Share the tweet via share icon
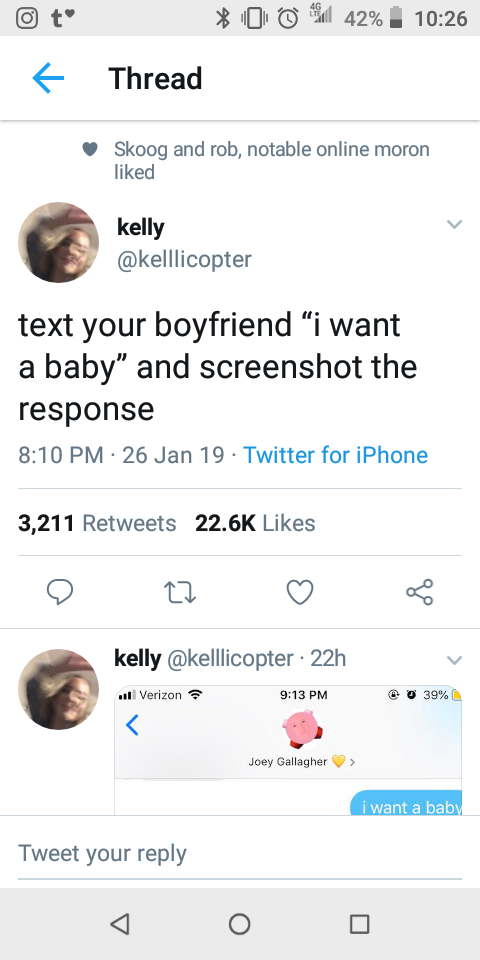Viewport: 480px width, 960px height. [419, 592]
